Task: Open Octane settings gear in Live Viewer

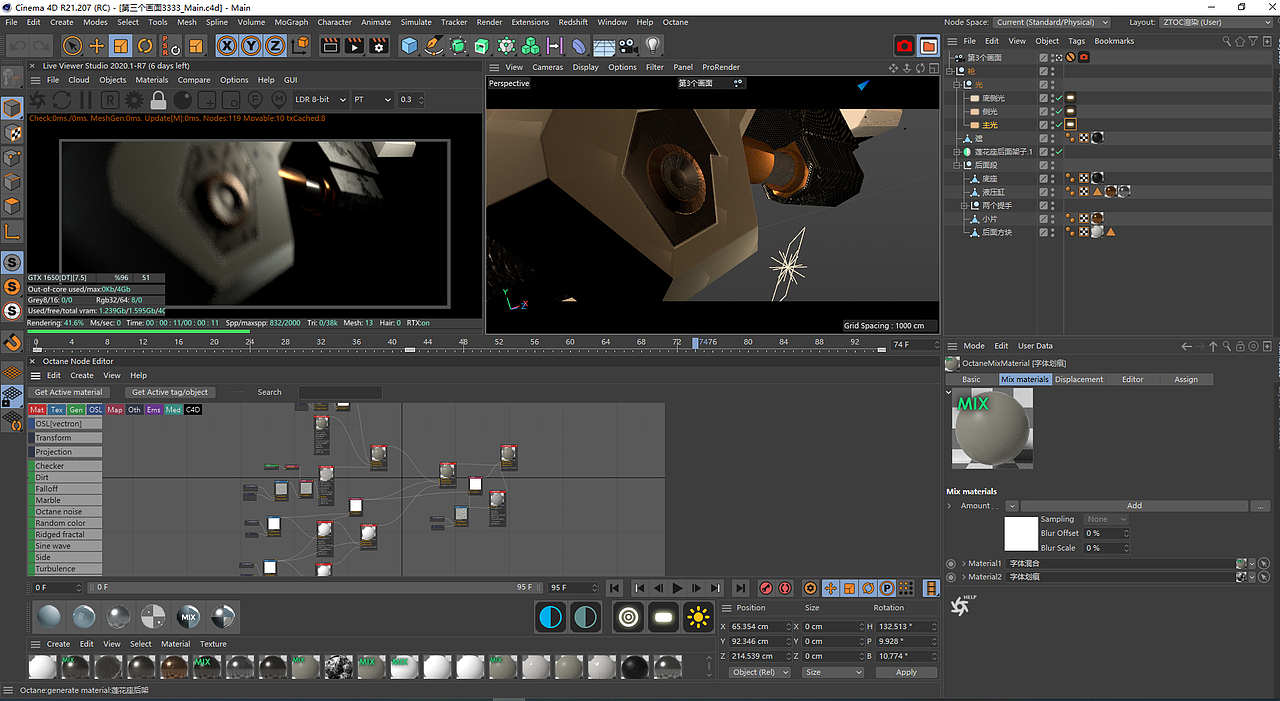Action: click(x=134, y=100)
